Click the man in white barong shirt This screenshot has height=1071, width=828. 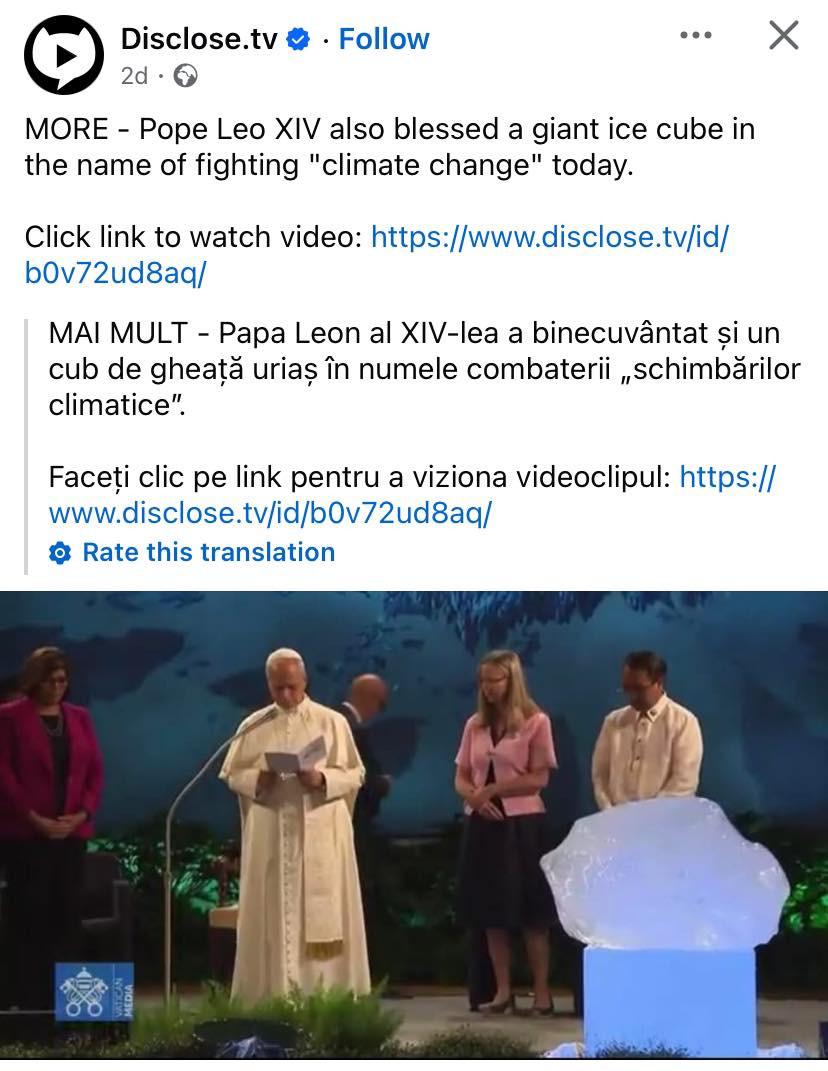[x=646, y=731]
